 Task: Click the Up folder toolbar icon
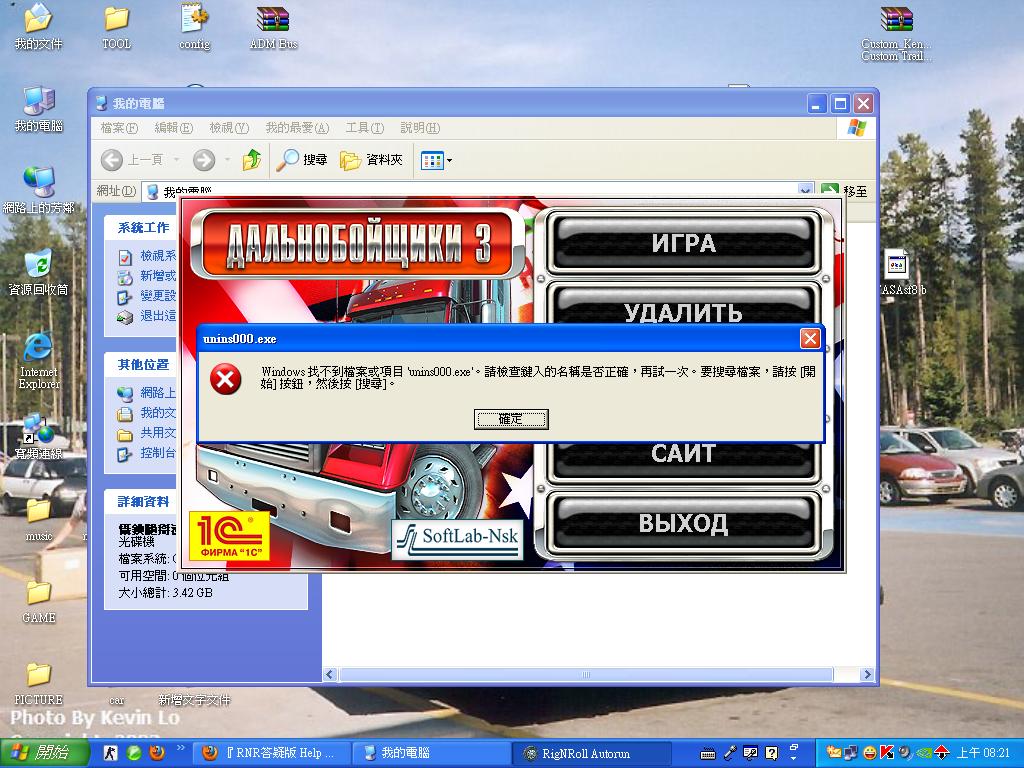click(252, 159)
